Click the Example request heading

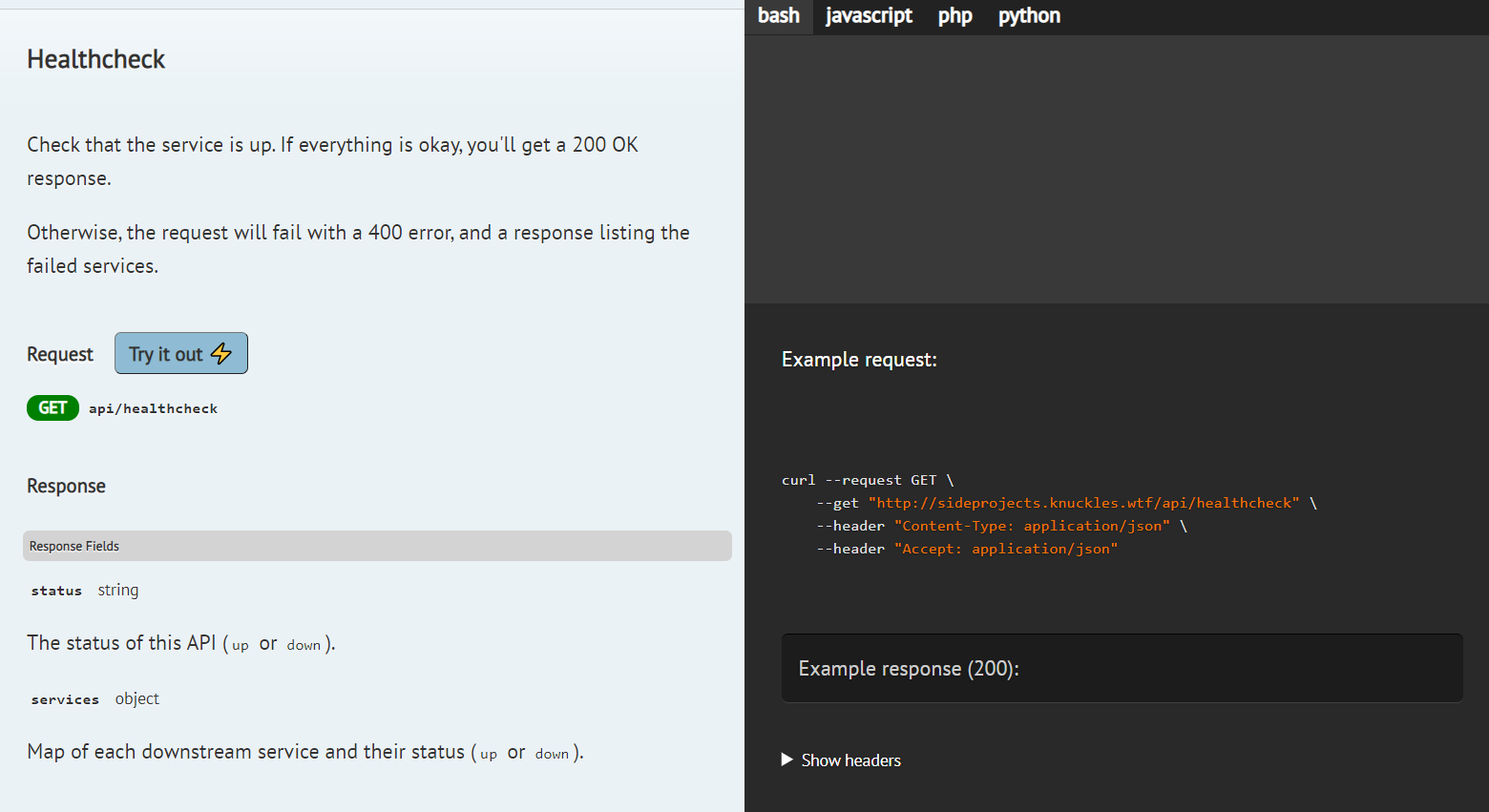[859, 360]
